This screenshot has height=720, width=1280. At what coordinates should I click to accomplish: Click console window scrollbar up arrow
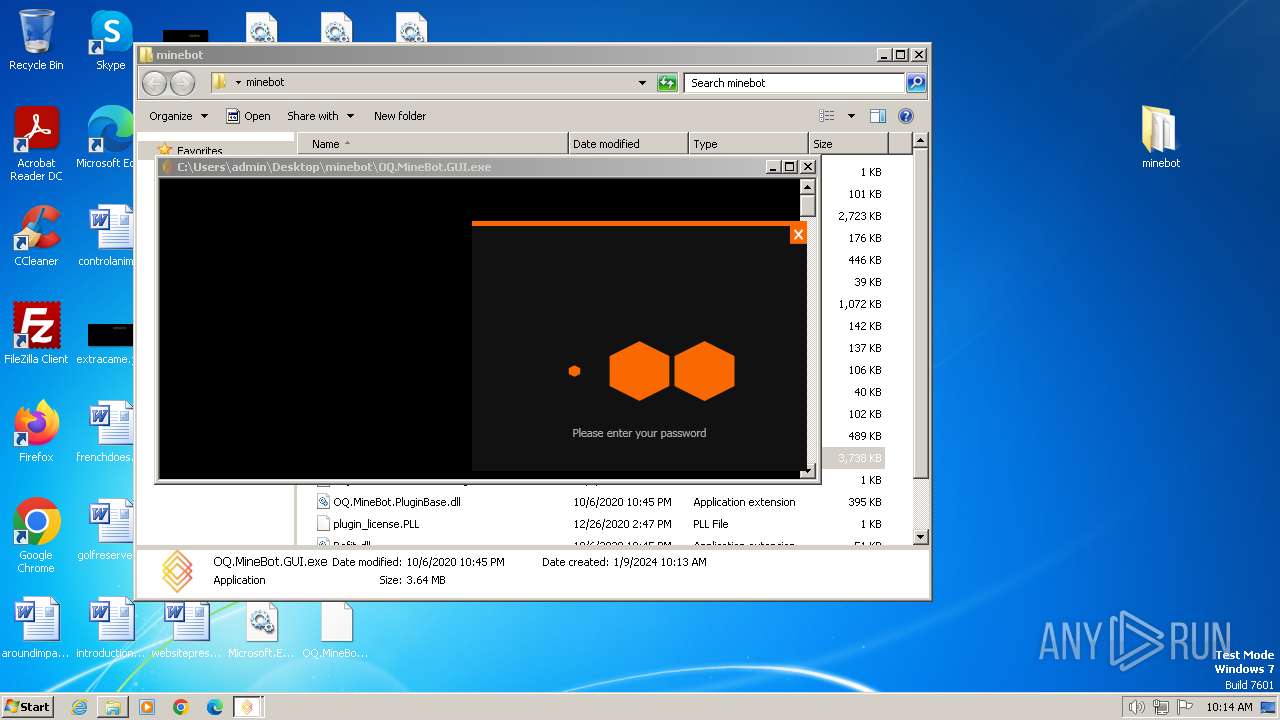808,187
